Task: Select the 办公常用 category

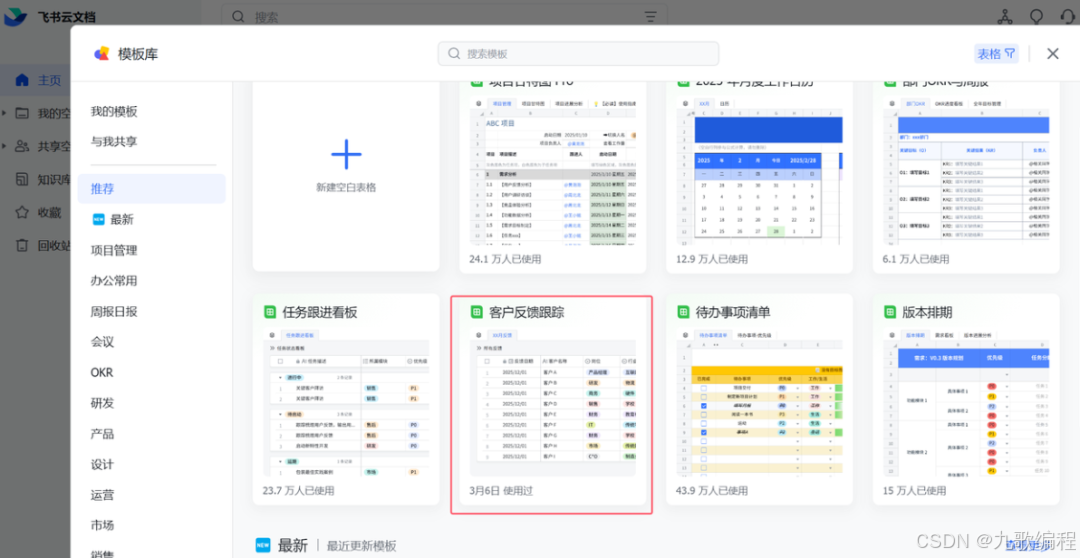Action: 114,280
